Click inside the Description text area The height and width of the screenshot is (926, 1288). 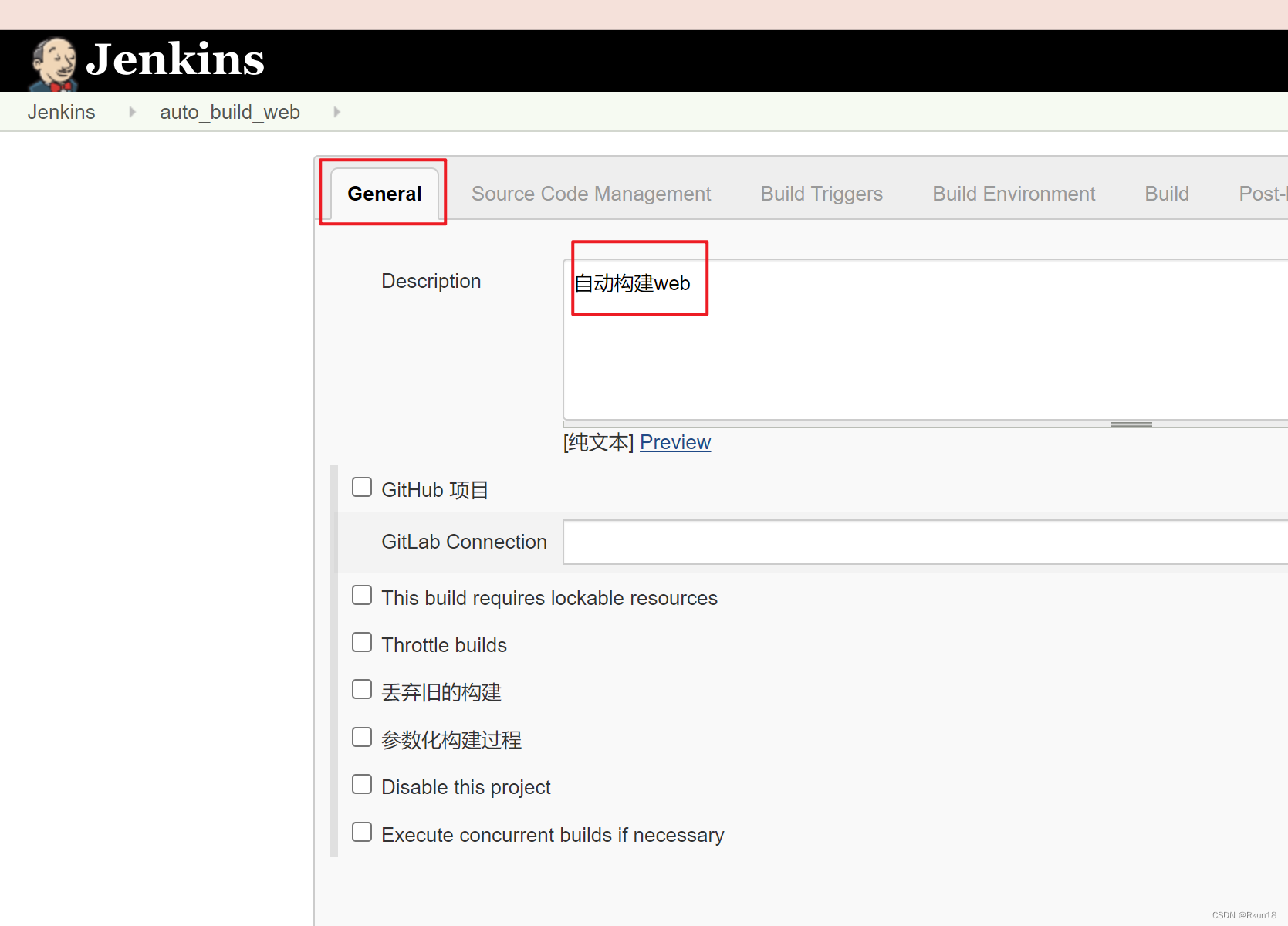[x=925, y=340]
